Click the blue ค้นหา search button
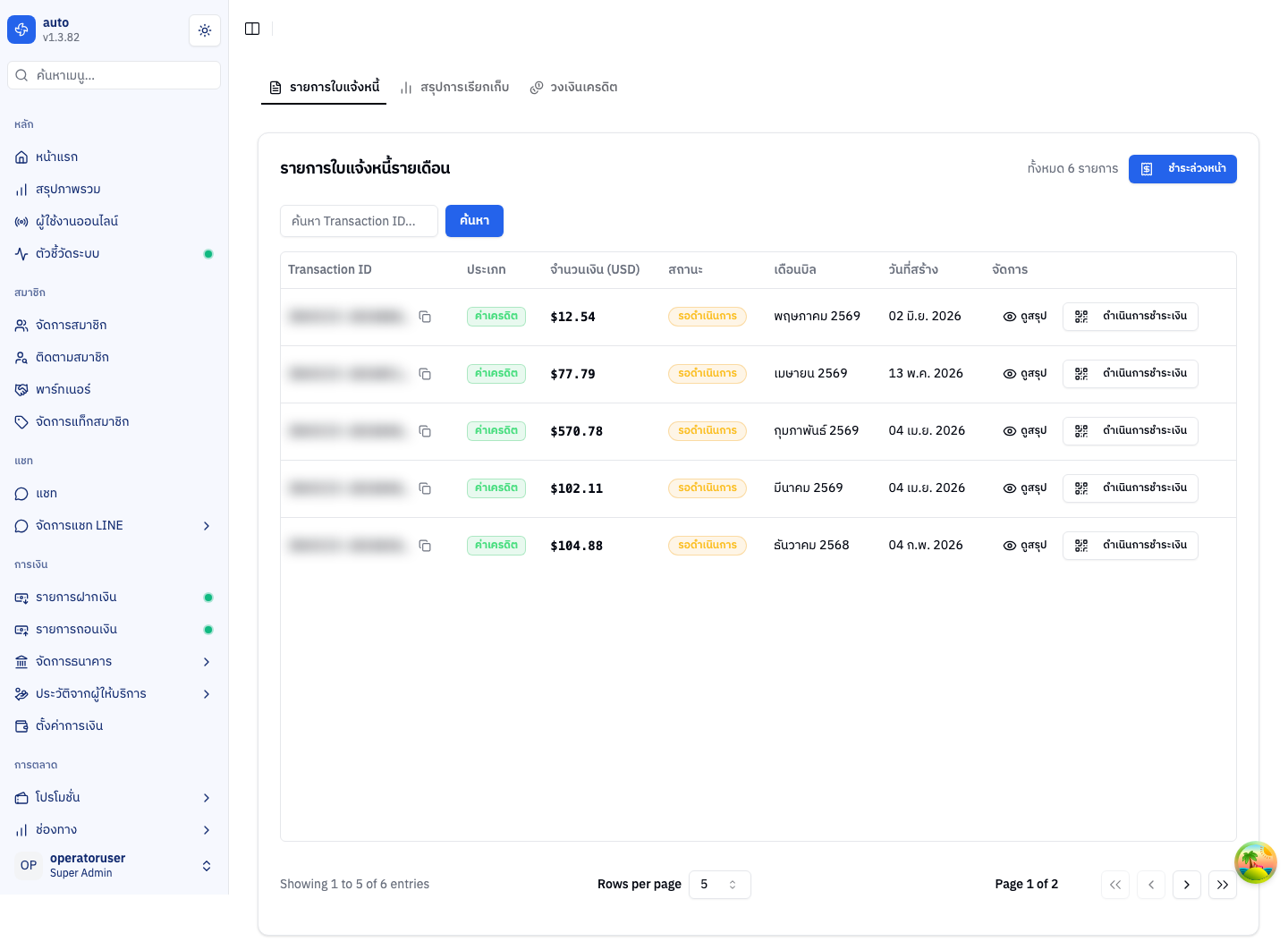This screenshot has width=1288, height=950. 474,221
